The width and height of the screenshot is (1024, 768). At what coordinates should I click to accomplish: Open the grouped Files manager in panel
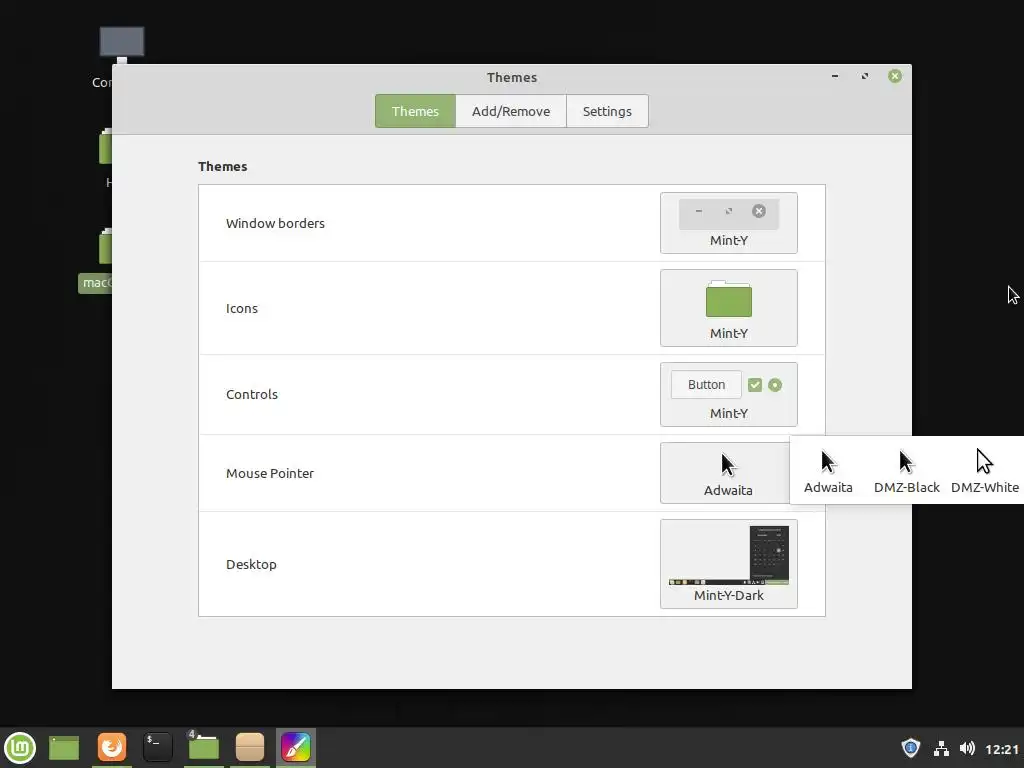point(203,746)
